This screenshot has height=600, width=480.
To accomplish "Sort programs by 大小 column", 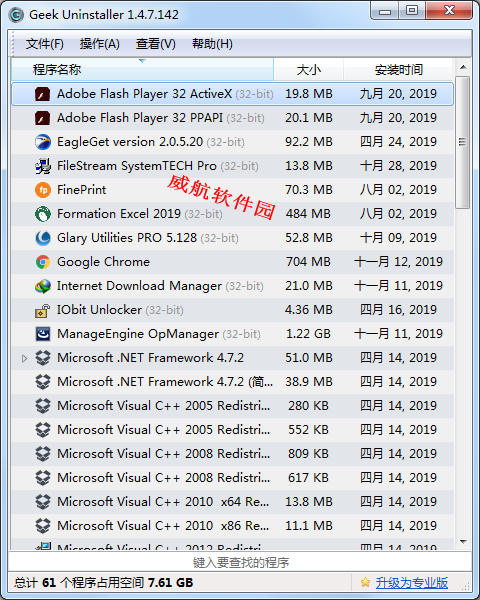I will click(x=309, y=70).
